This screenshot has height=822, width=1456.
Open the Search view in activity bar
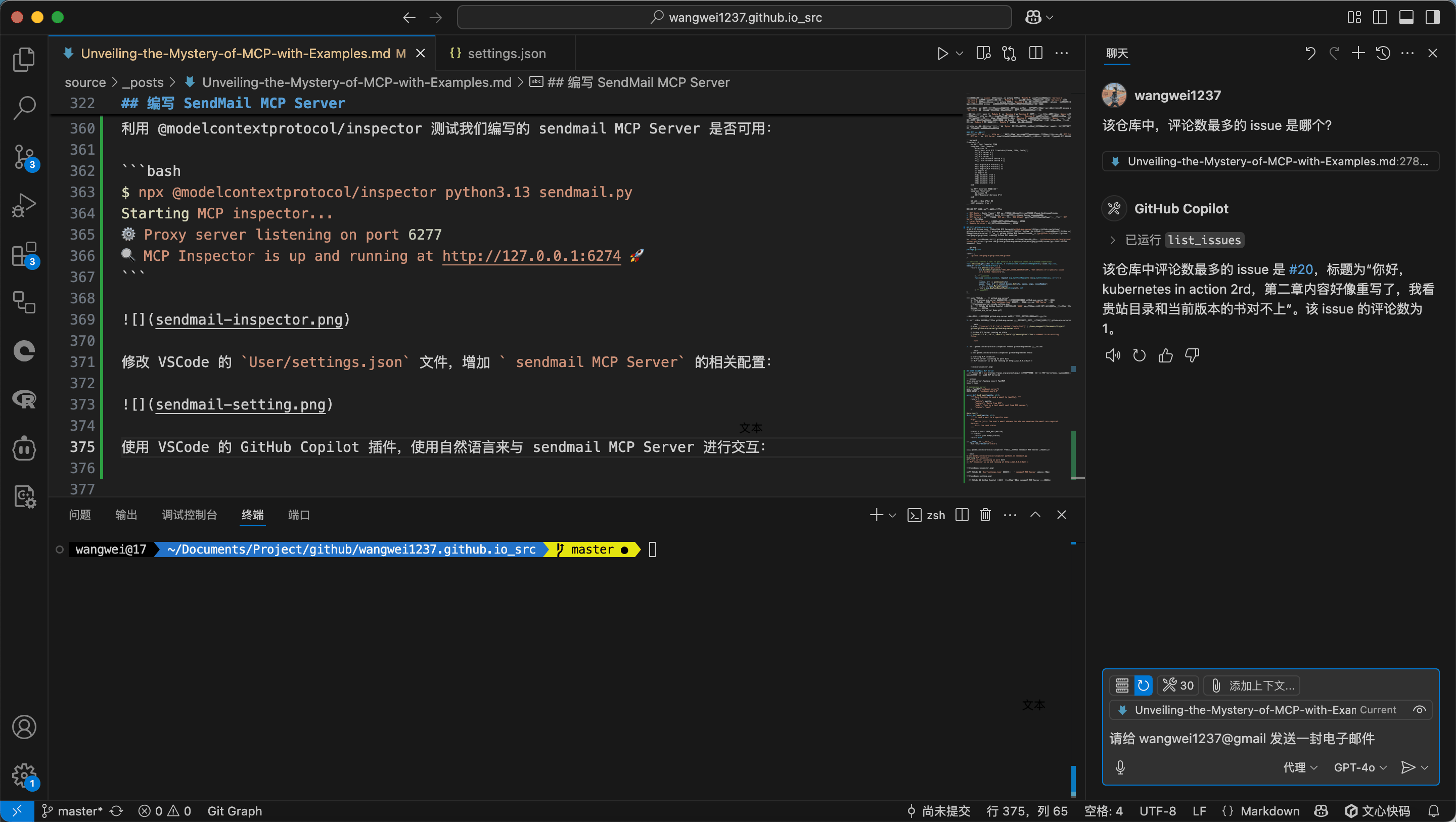tap(24, 107)
